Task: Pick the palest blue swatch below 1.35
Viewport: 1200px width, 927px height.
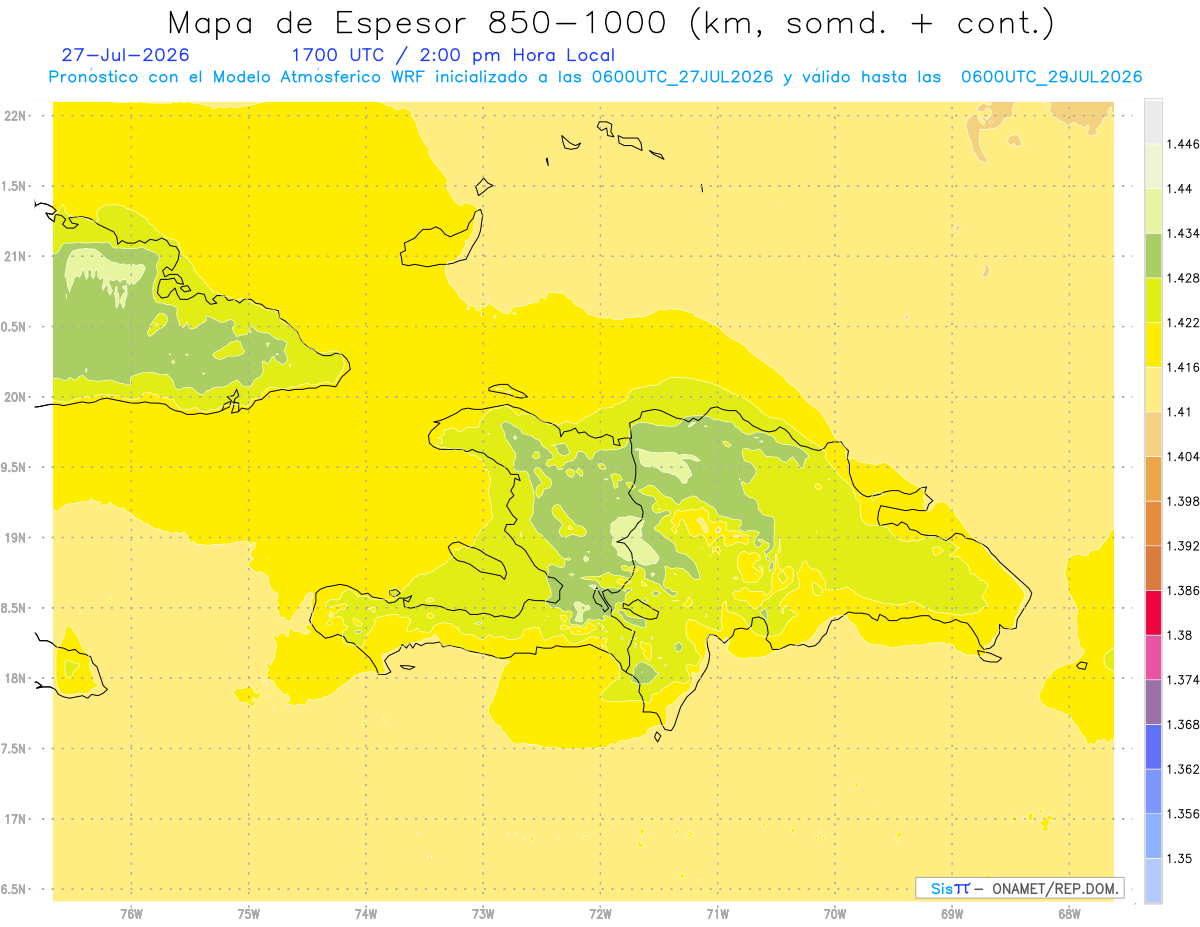Action: pos(1153,880)
